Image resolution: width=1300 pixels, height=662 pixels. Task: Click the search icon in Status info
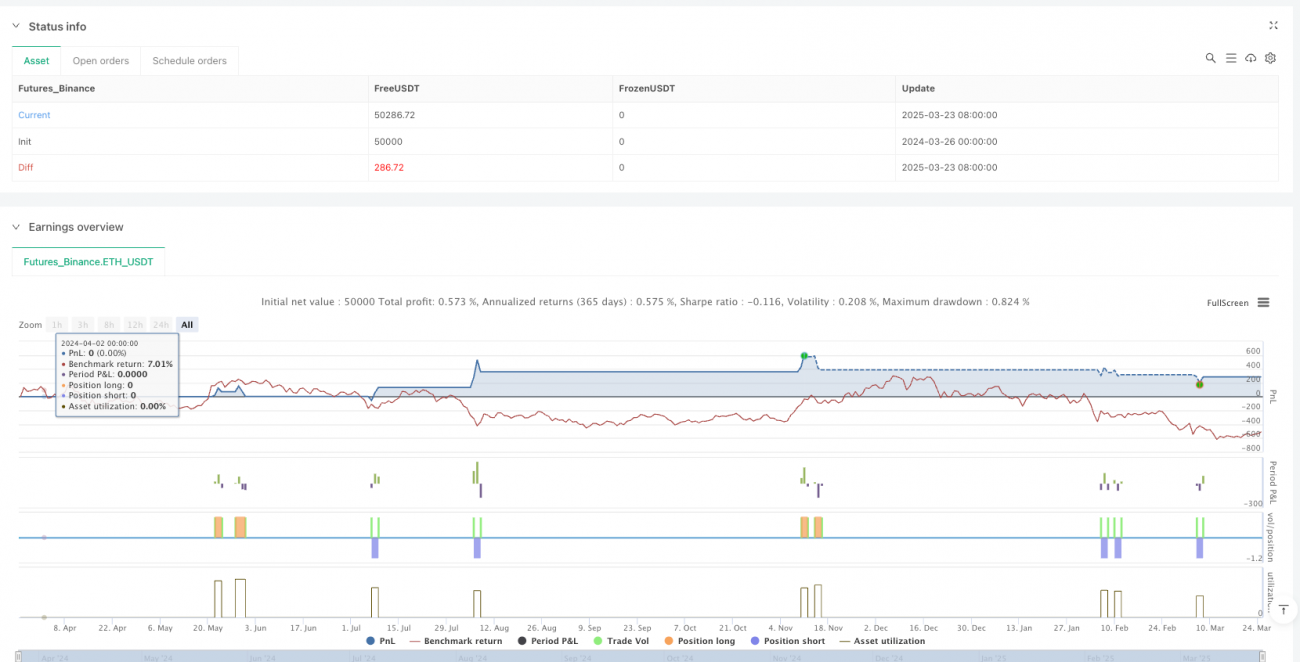(1210, 58)
